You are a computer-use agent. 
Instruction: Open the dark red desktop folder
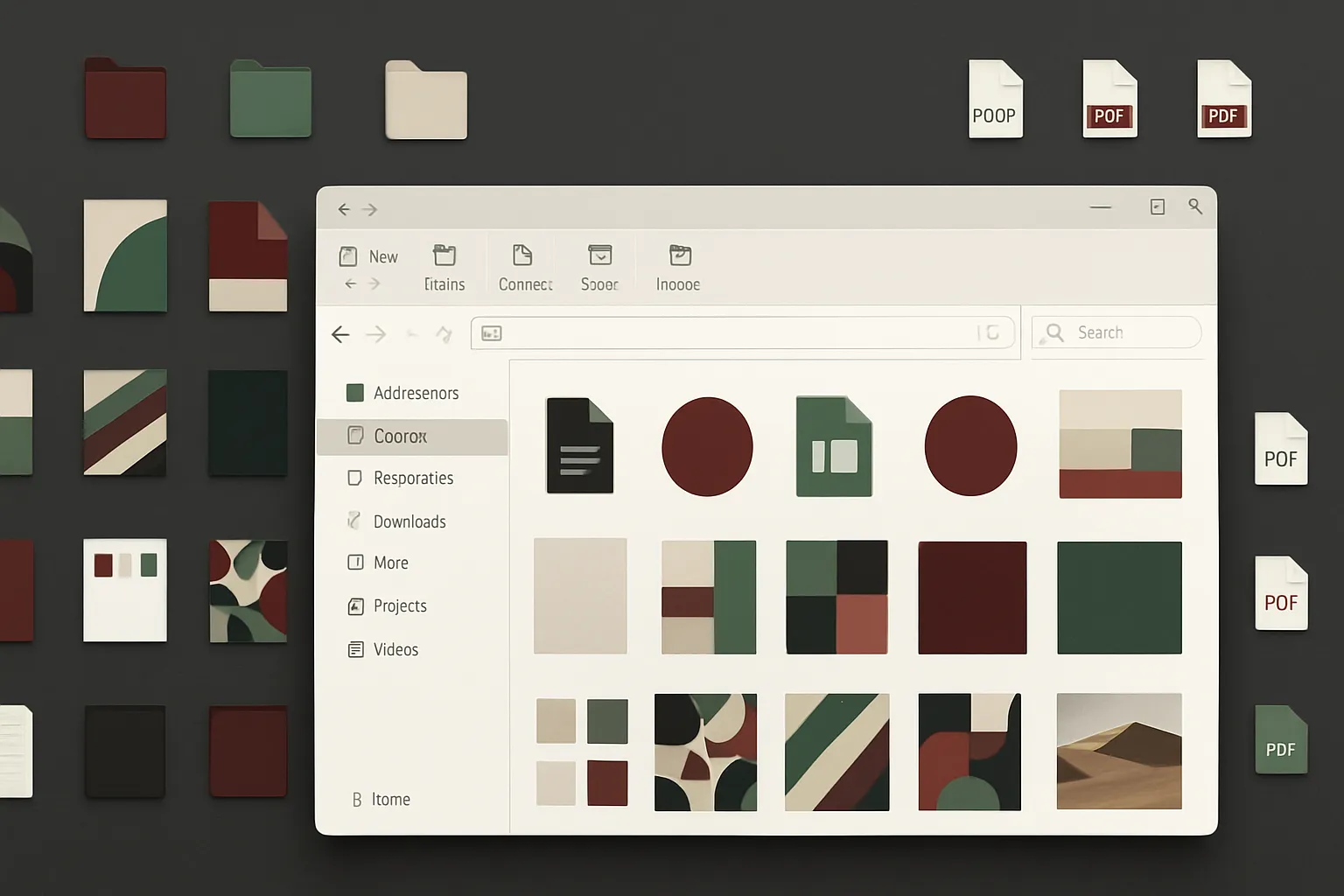click(x=125, y=98)
